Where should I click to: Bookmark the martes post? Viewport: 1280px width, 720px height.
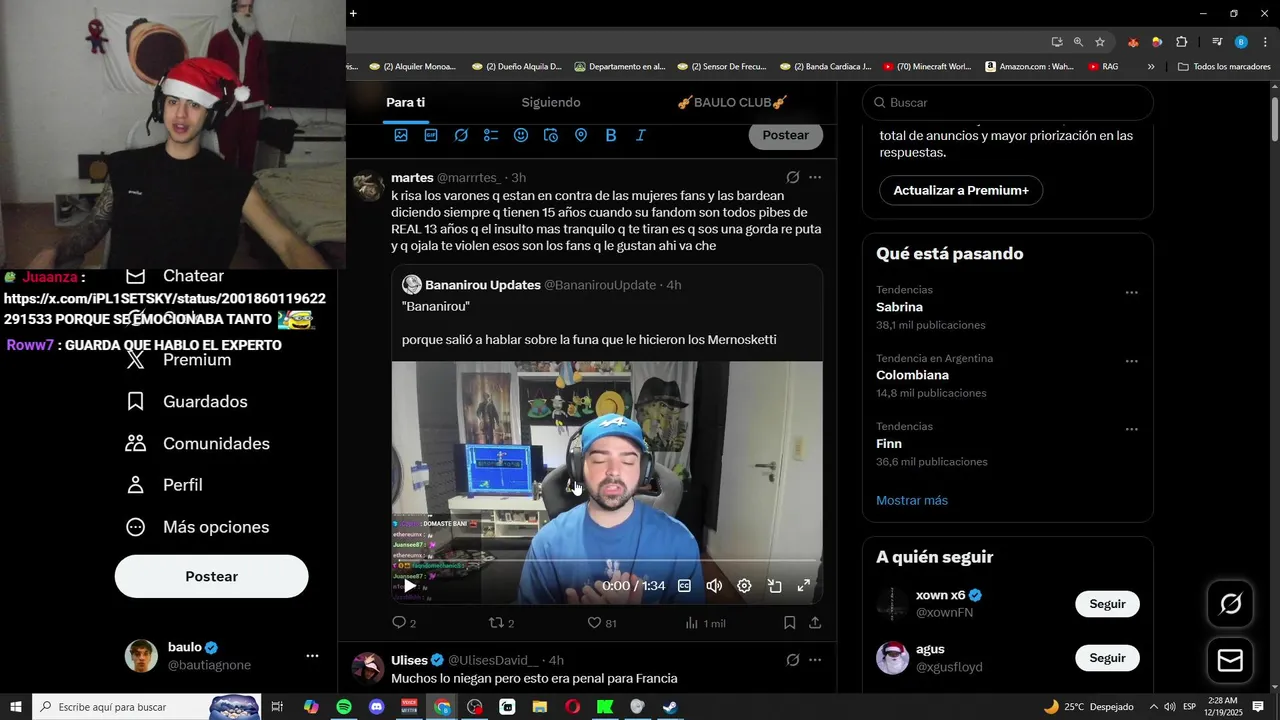[x=789, y=623]
